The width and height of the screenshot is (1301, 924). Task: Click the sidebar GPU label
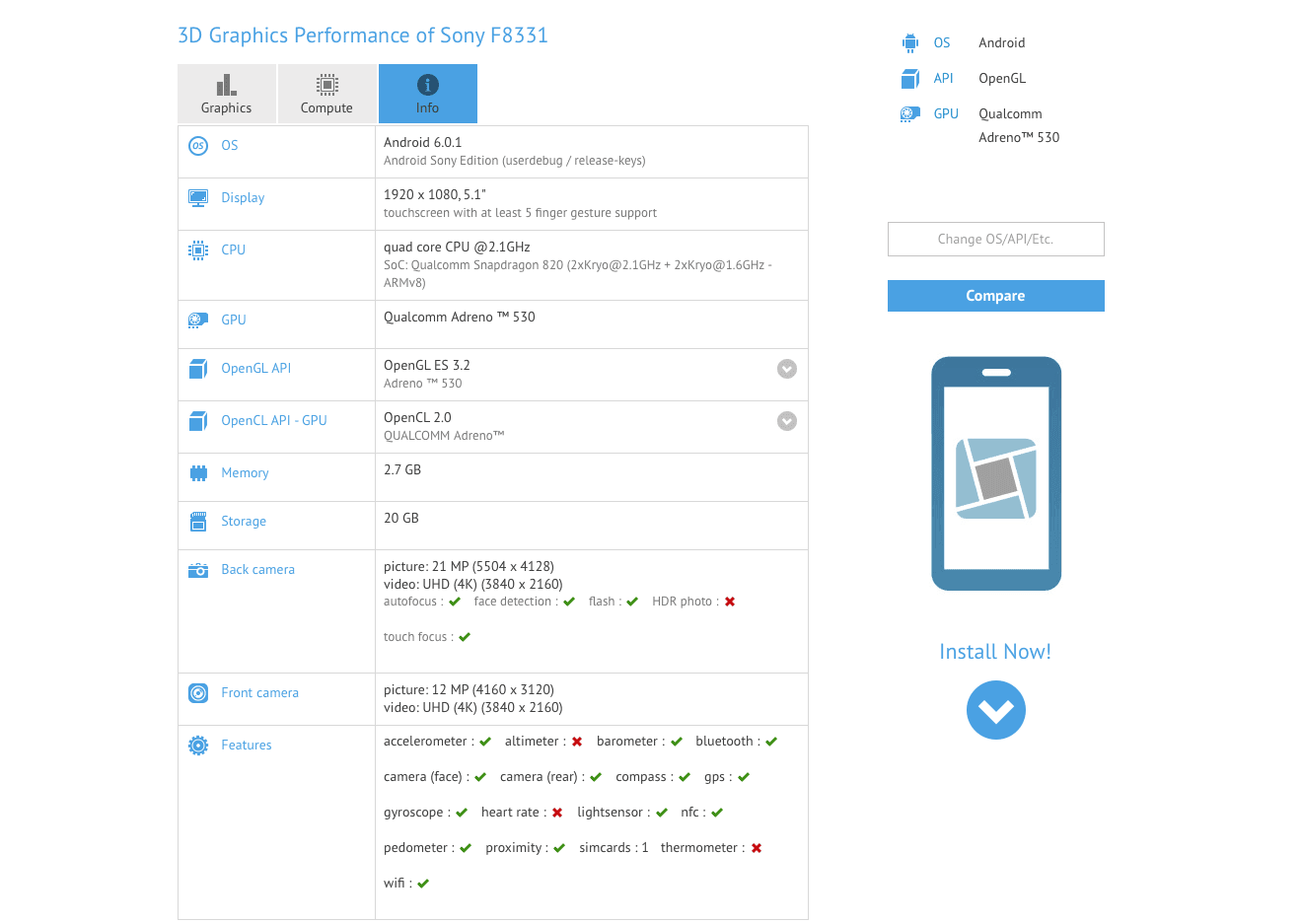coord(946,114)
